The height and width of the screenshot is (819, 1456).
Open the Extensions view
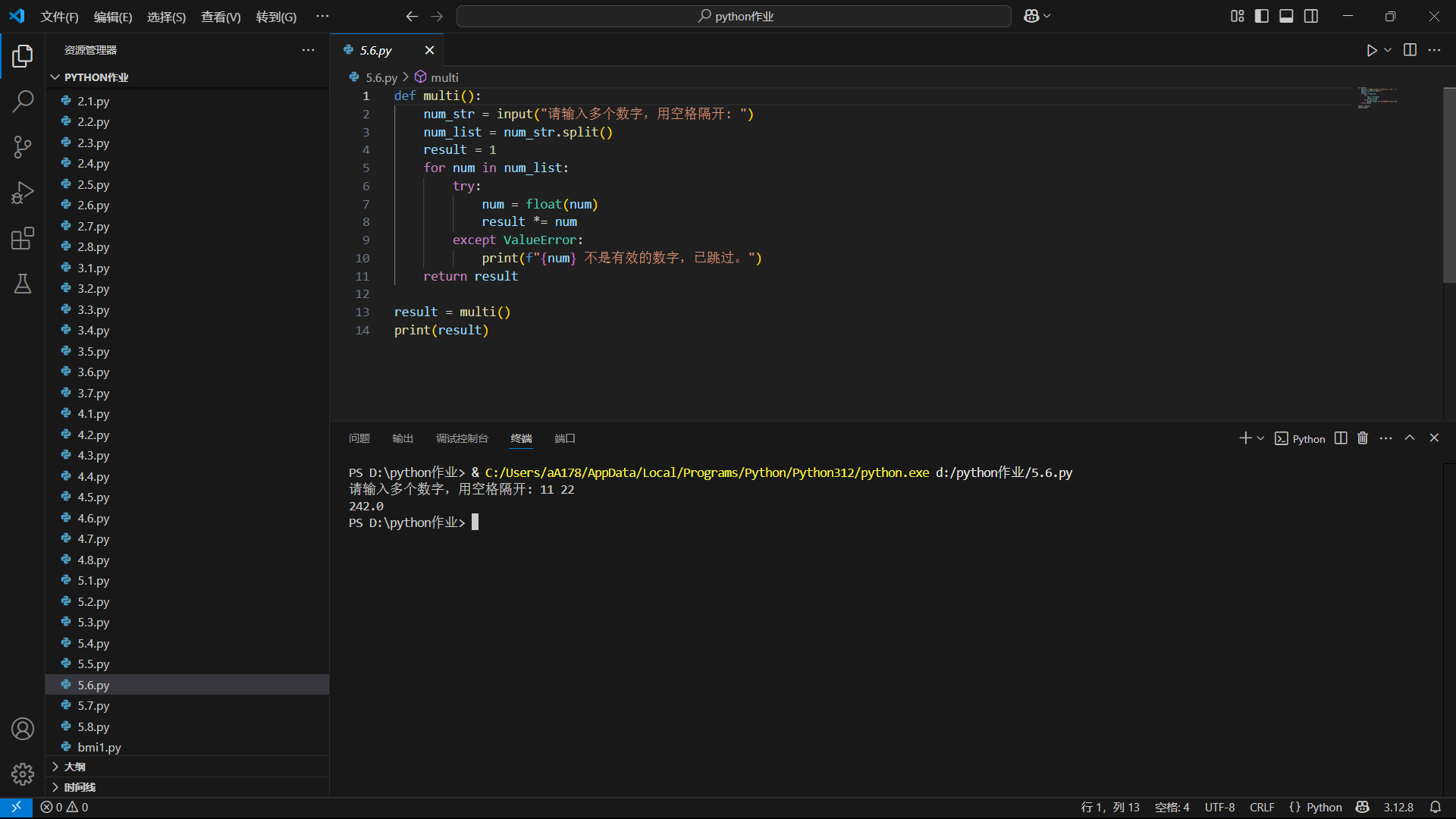click(x=23, y=238)
